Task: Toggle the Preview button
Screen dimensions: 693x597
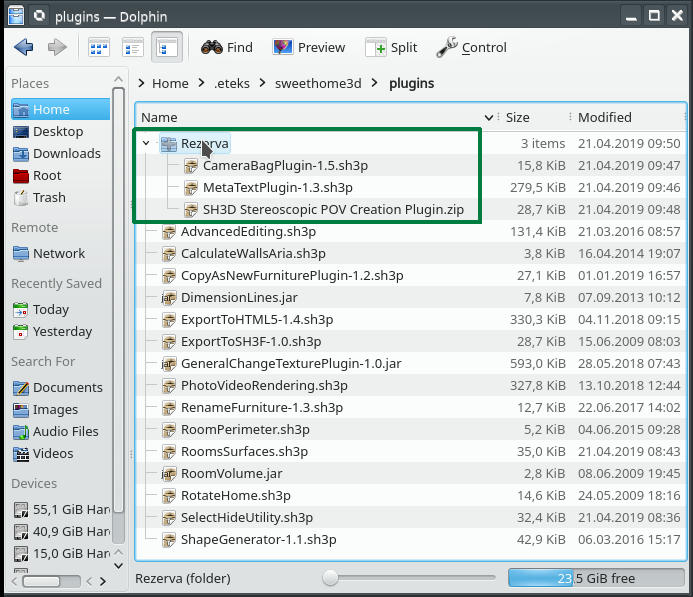Action: pyautogui.click(x=308, y=47)
